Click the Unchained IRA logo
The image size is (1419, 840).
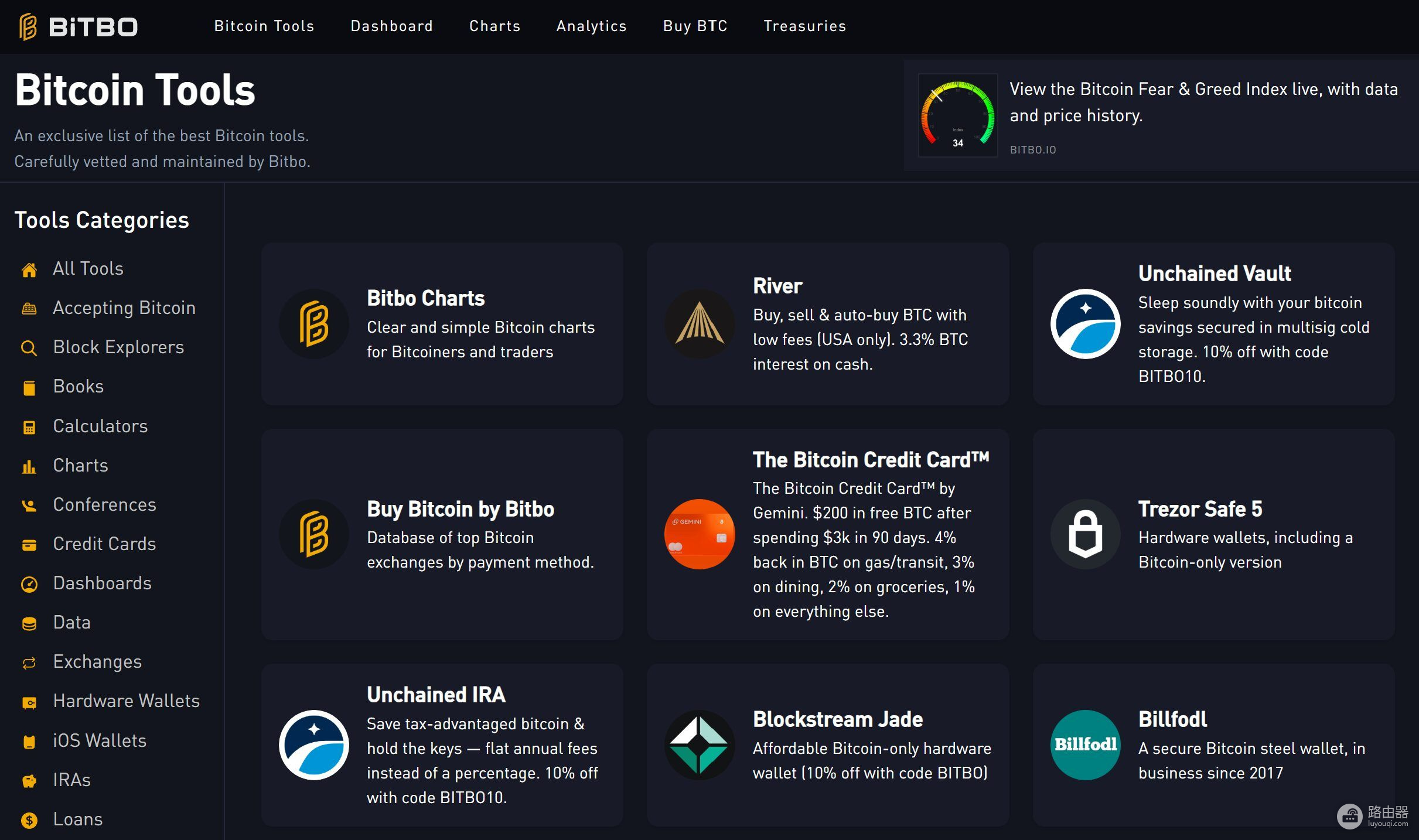[314, 745]
